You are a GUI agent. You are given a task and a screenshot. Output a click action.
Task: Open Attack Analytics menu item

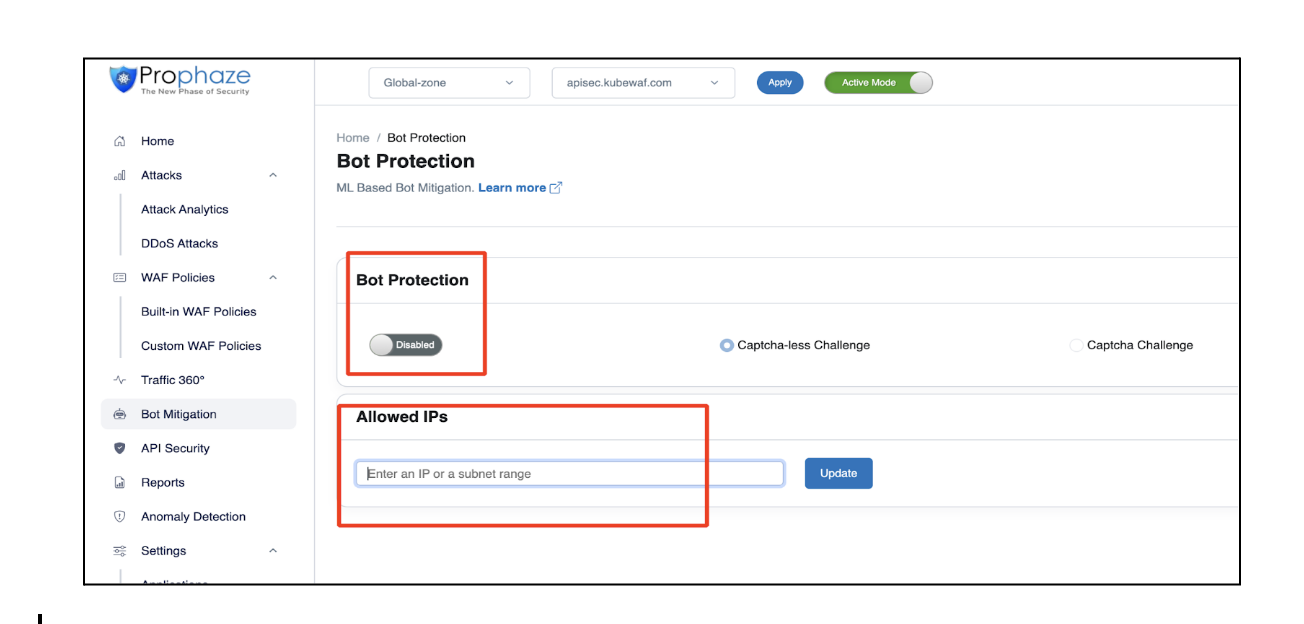pyautogui.click(x=185, y=210)
